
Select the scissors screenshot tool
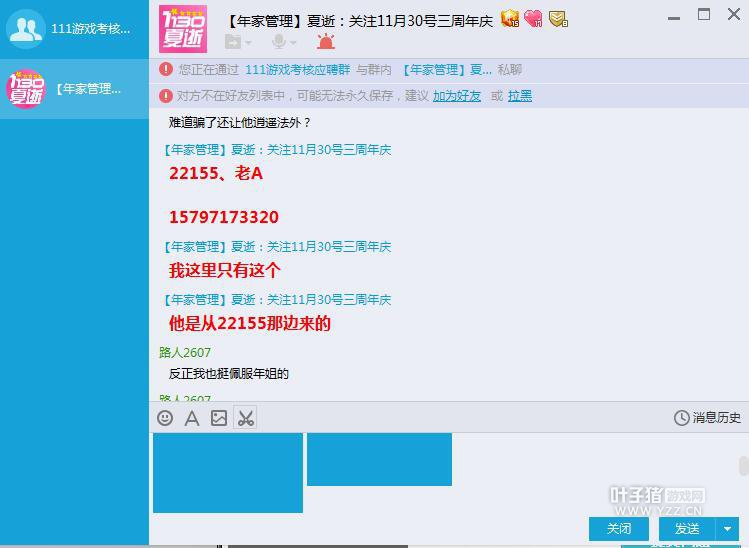pos(245,418)
